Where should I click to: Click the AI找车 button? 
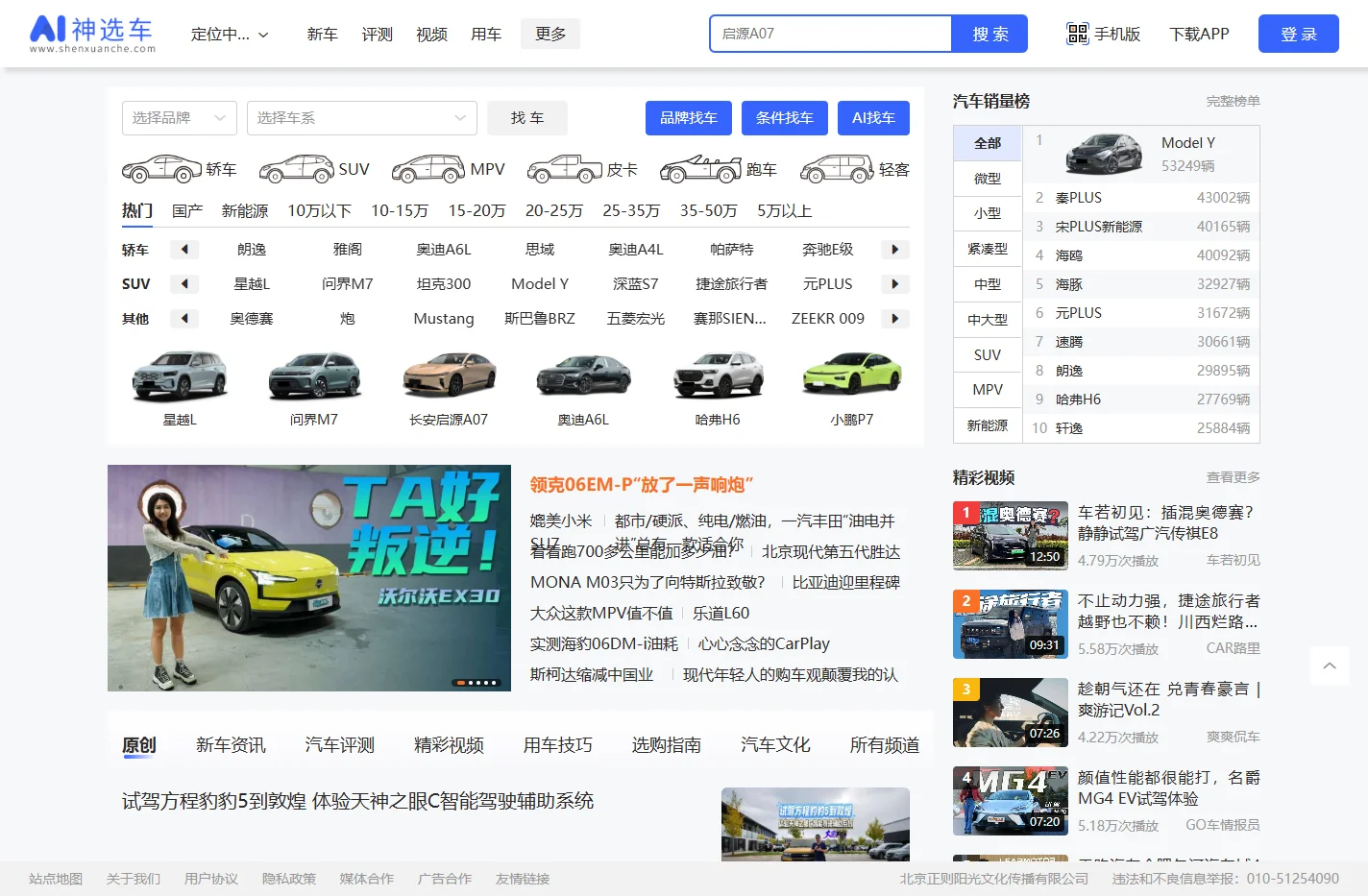pos(873,118)
